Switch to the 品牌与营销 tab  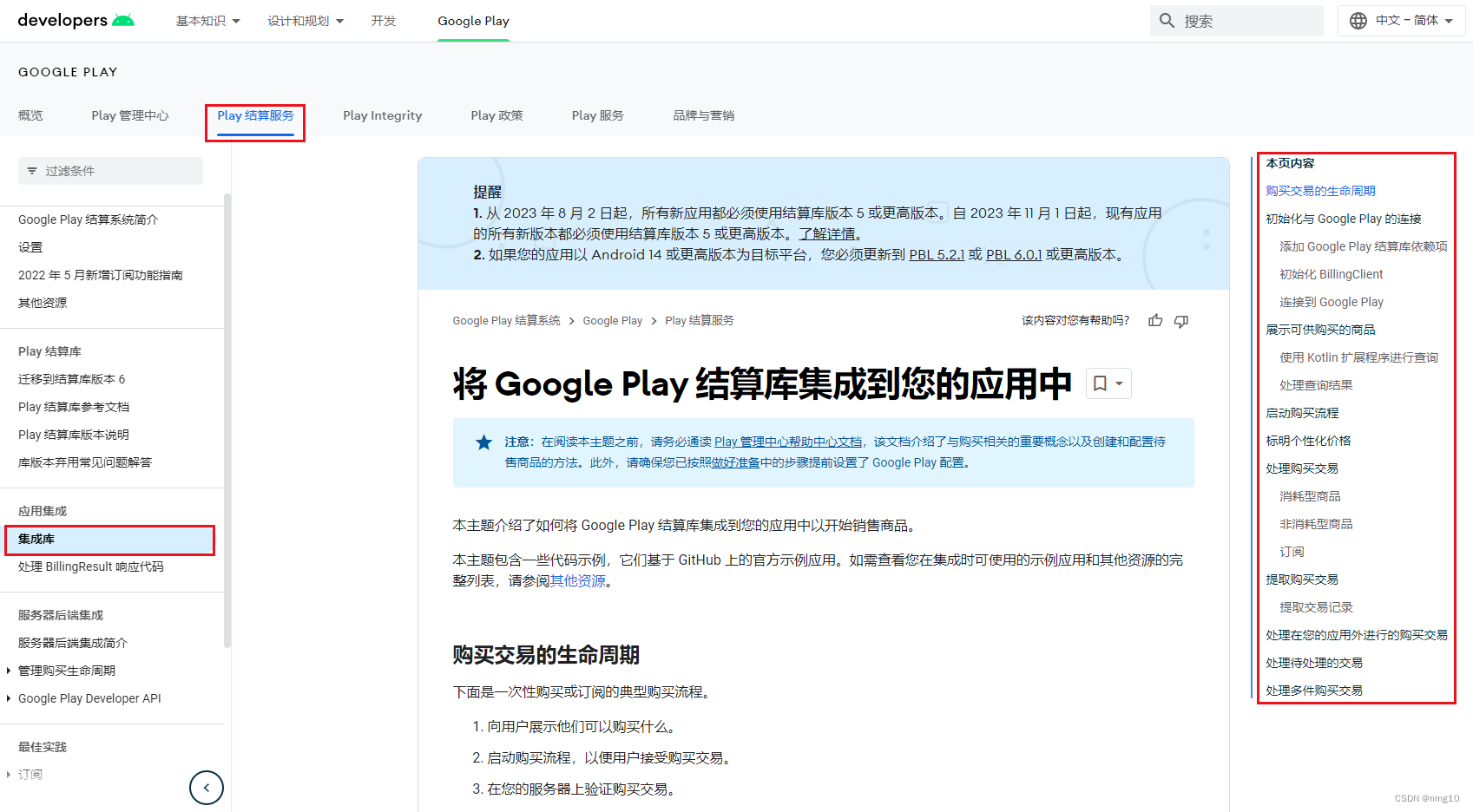pyautogui.click(x=704, y=115)
